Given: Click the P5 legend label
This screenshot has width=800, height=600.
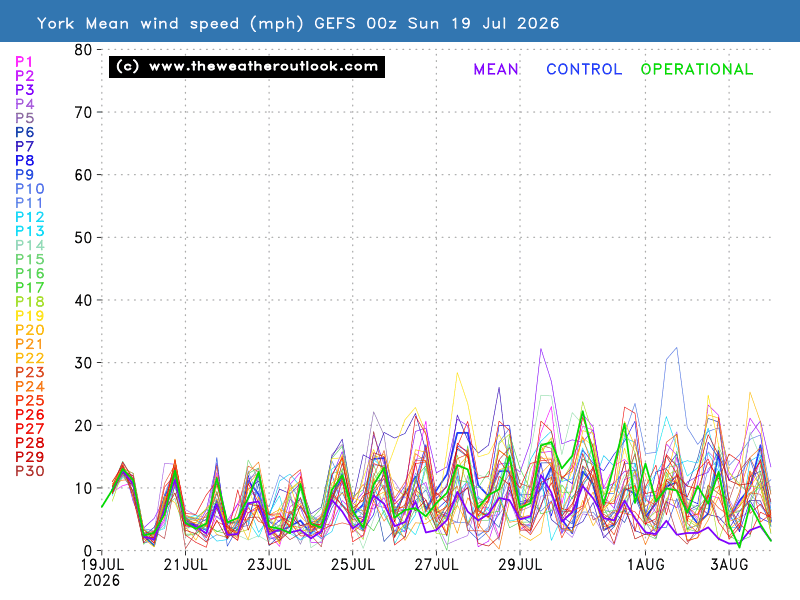Looking at the screenshot, I should click(x=24, y=118).
